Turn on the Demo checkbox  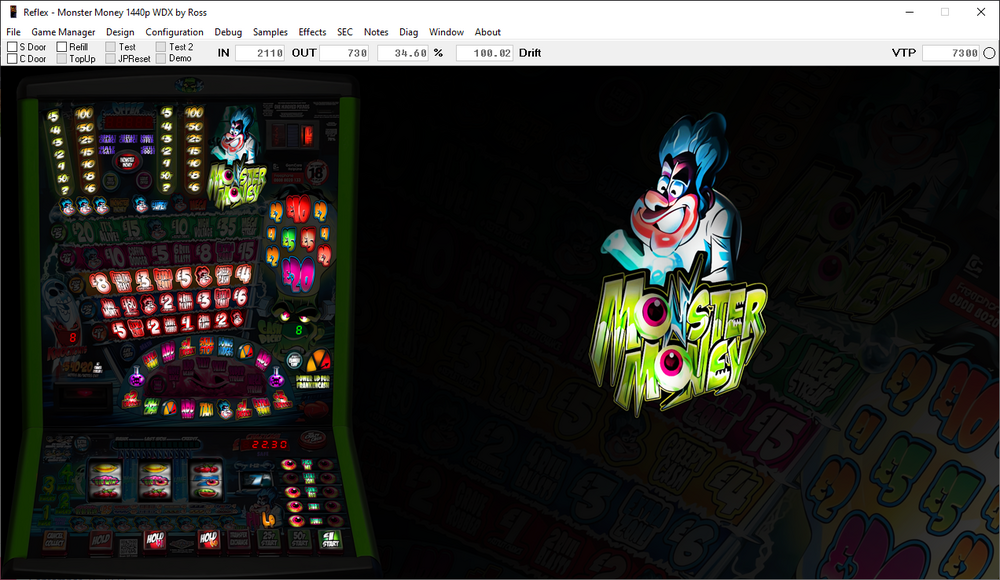pyautogui.click(x=161, y=59)
